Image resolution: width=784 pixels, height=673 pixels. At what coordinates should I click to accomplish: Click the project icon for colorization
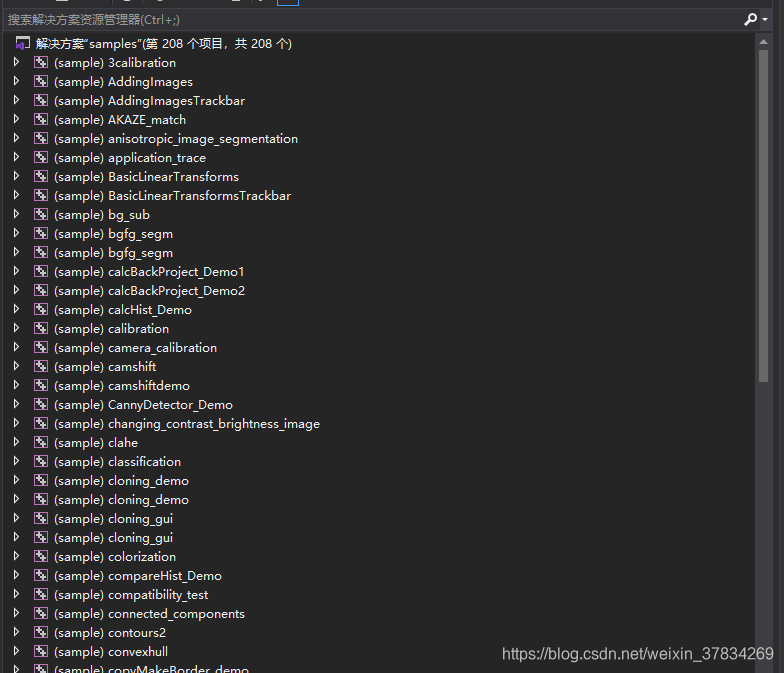pyautogui.click(x=41, y=556)
